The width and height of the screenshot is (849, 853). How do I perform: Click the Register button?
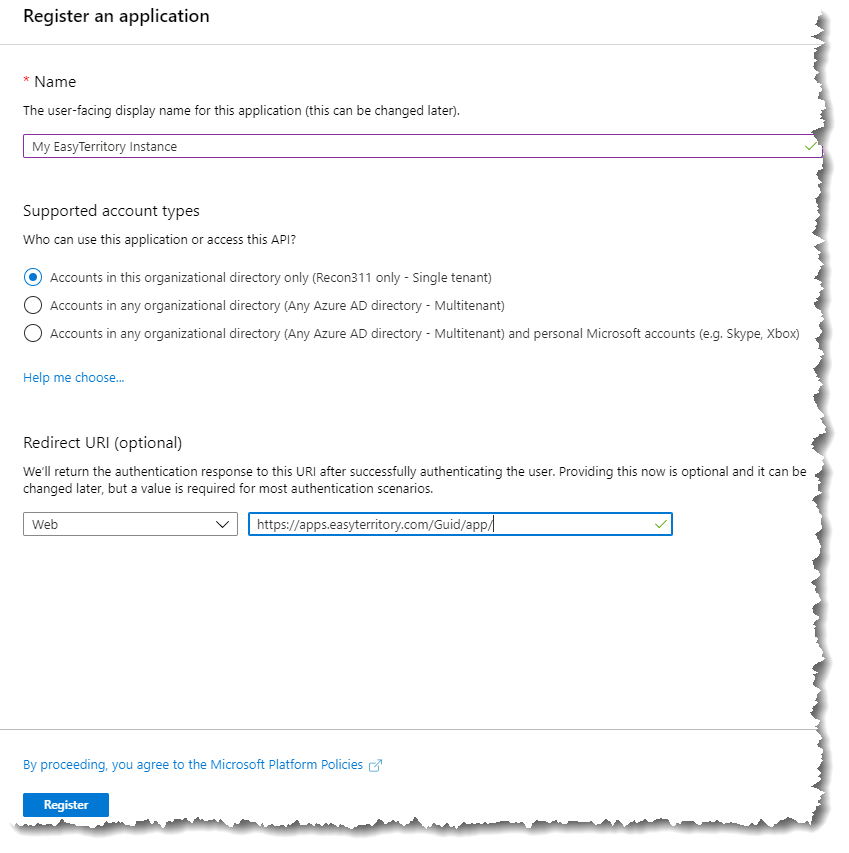(x=66, y=805)
